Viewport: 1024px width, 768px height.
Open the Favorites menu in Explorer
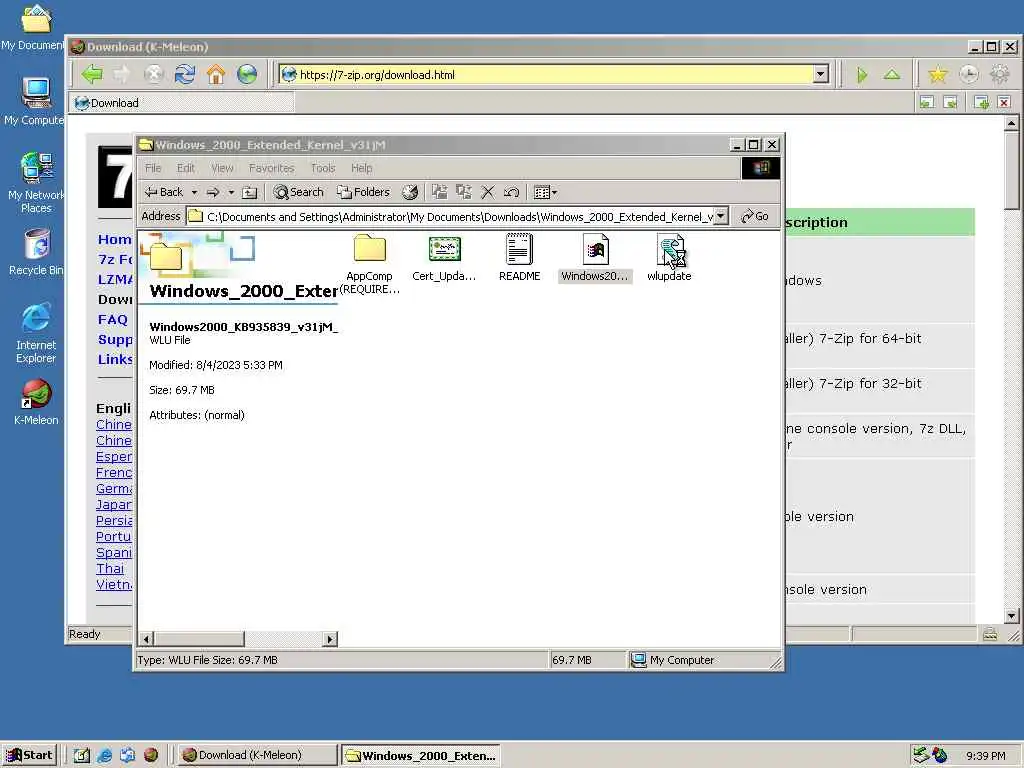pos(271,168)
